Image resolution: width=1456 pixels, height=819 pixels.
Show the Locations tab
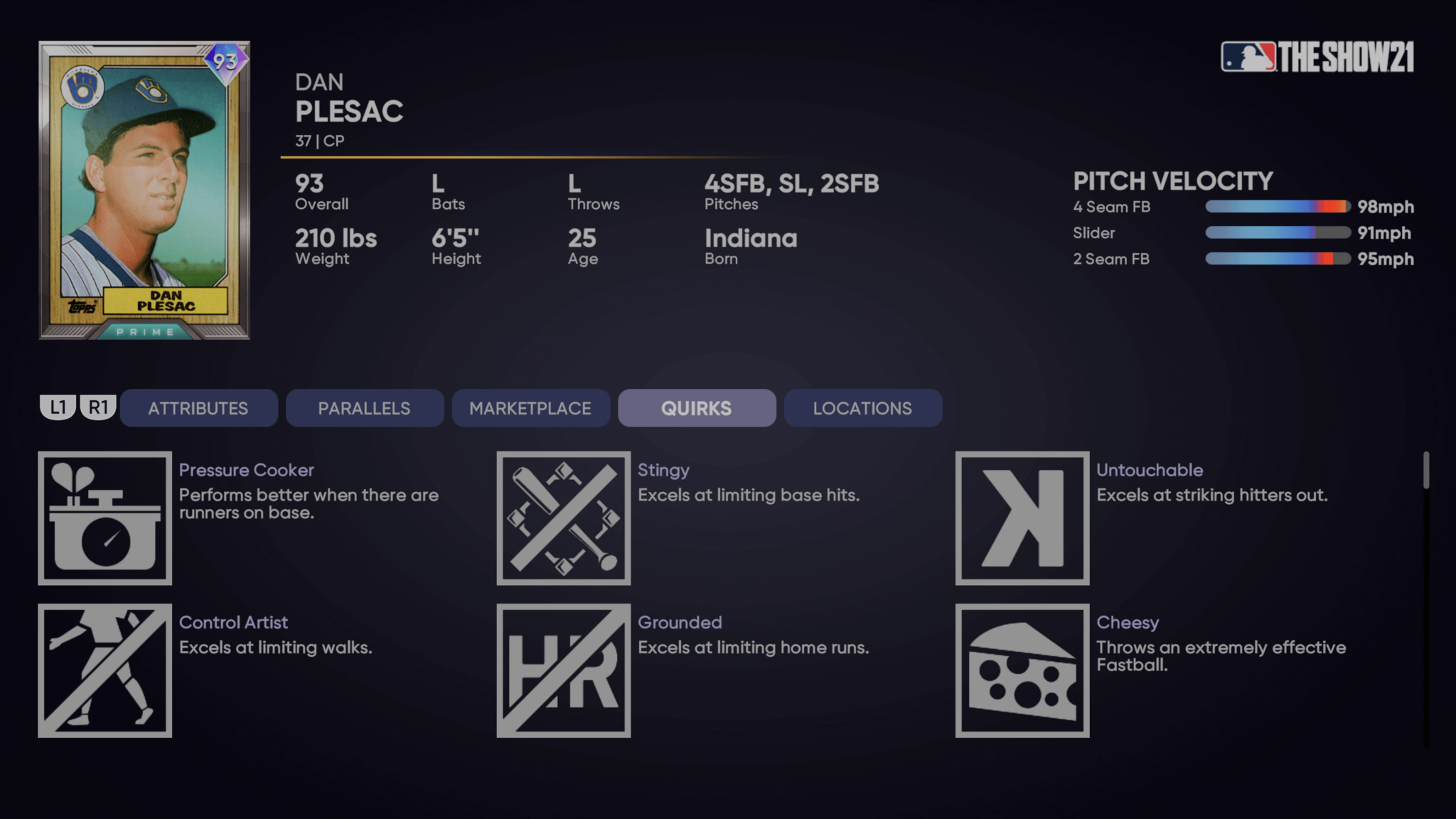[862, 408]
